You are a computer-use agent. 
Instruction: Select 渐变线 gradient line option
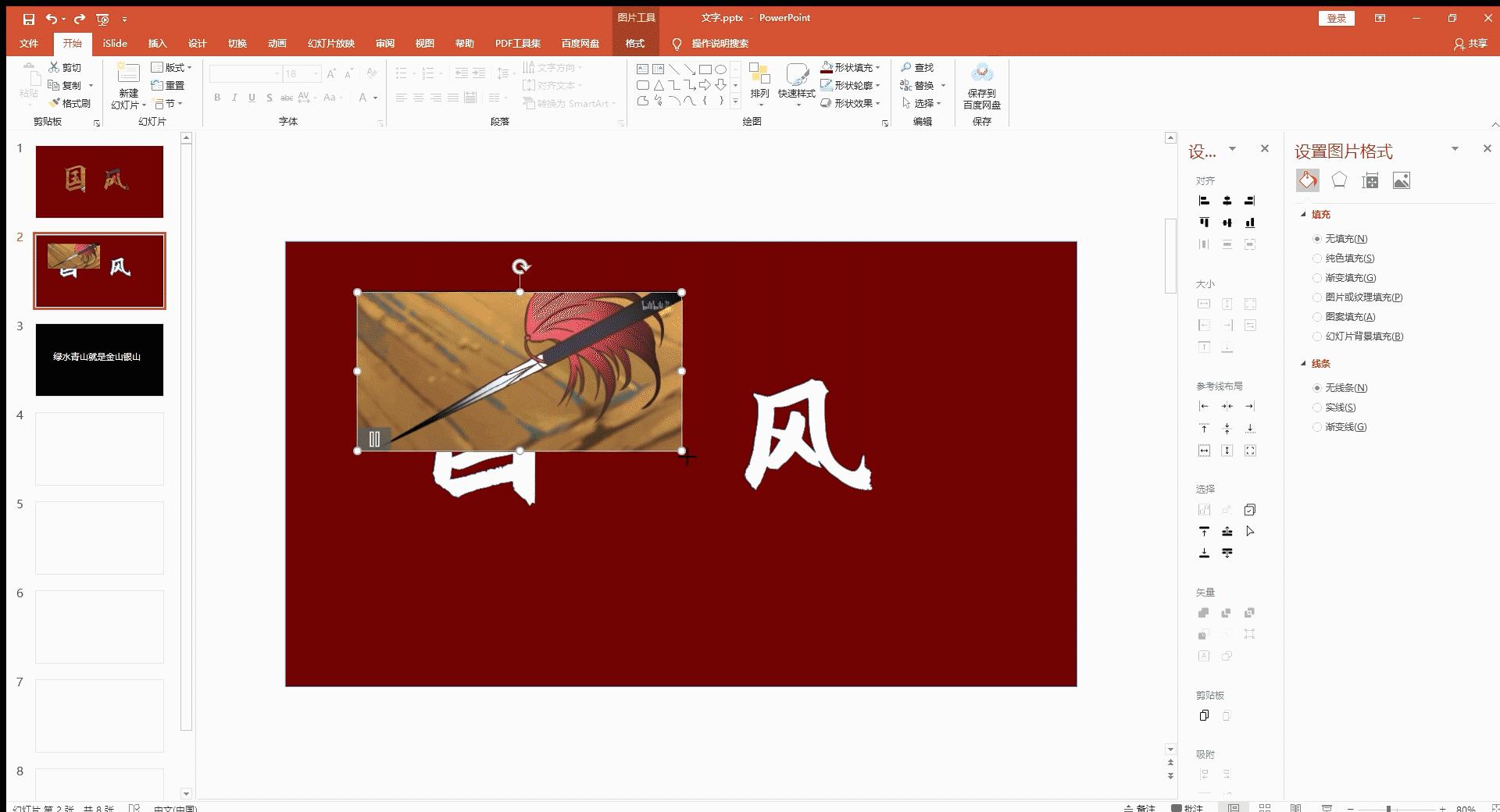pyautogui.click(x=1341, y=427)
